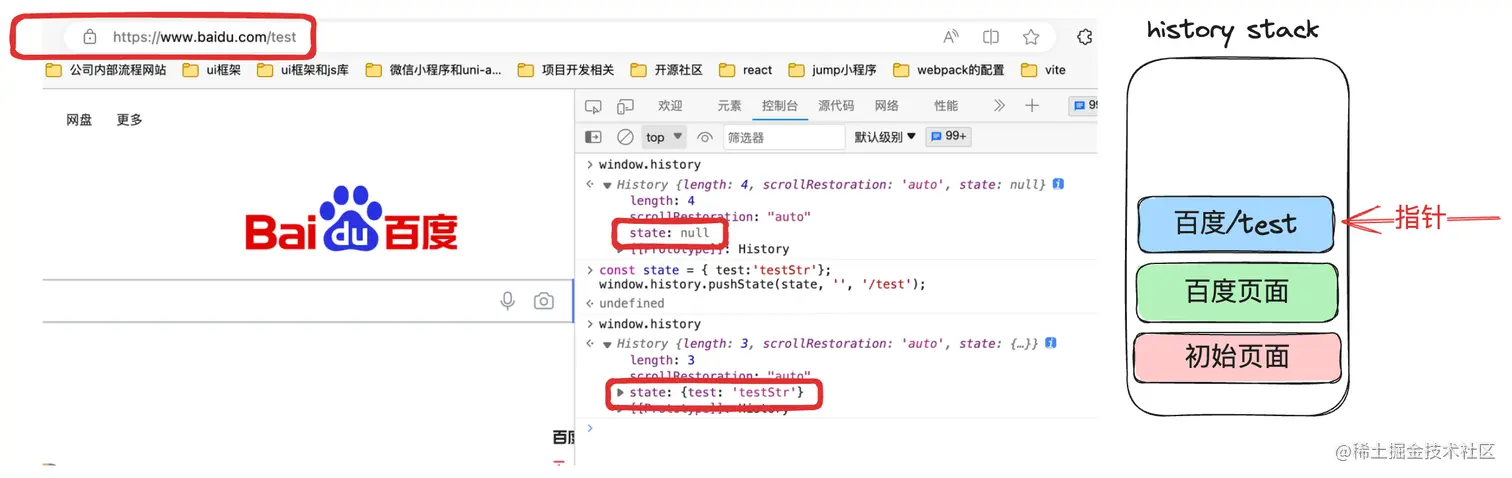Click info icon next to History length 4
Viewport: 1512px width, 478px height.
[1058, 184]
